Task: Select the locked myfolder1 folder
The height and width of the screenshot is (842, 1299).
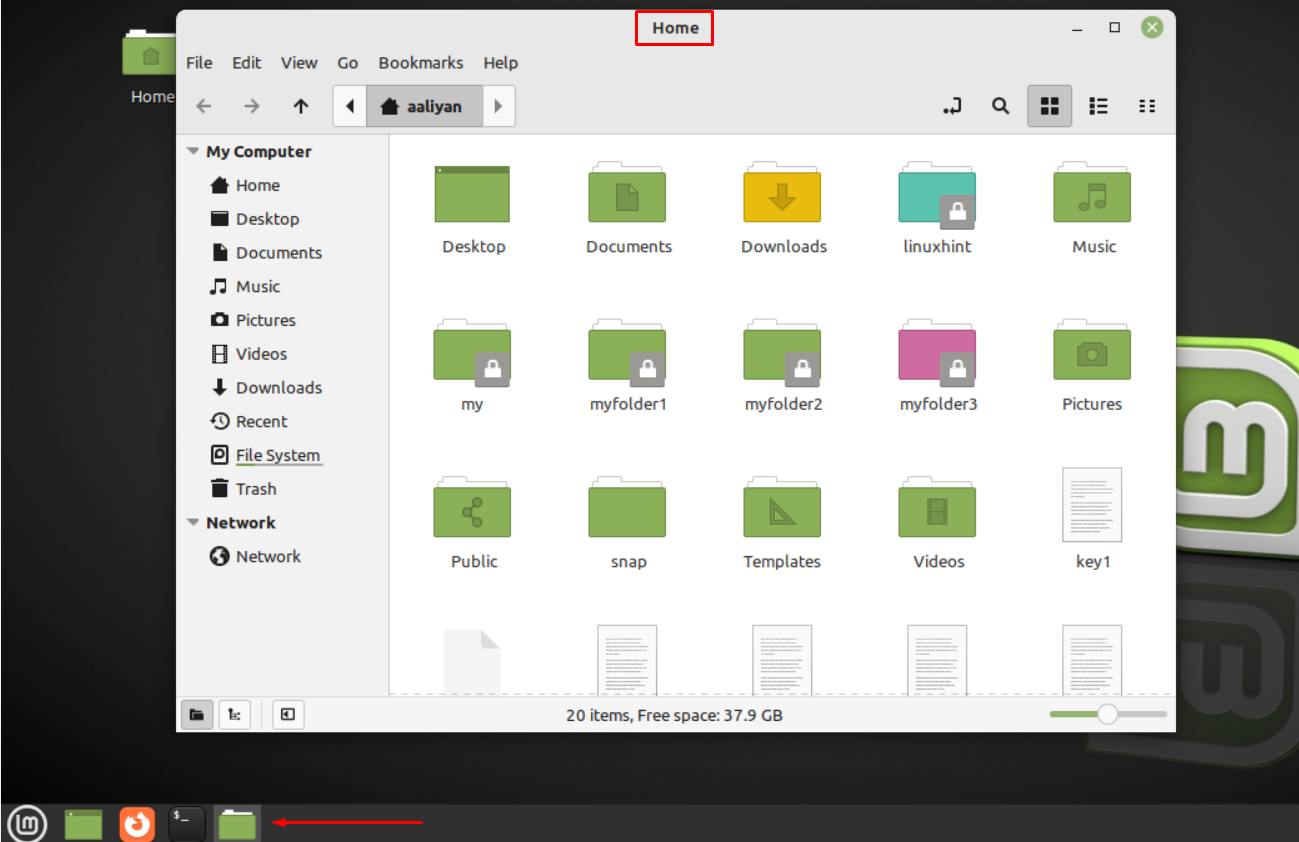Action: [x=627, y=351]
